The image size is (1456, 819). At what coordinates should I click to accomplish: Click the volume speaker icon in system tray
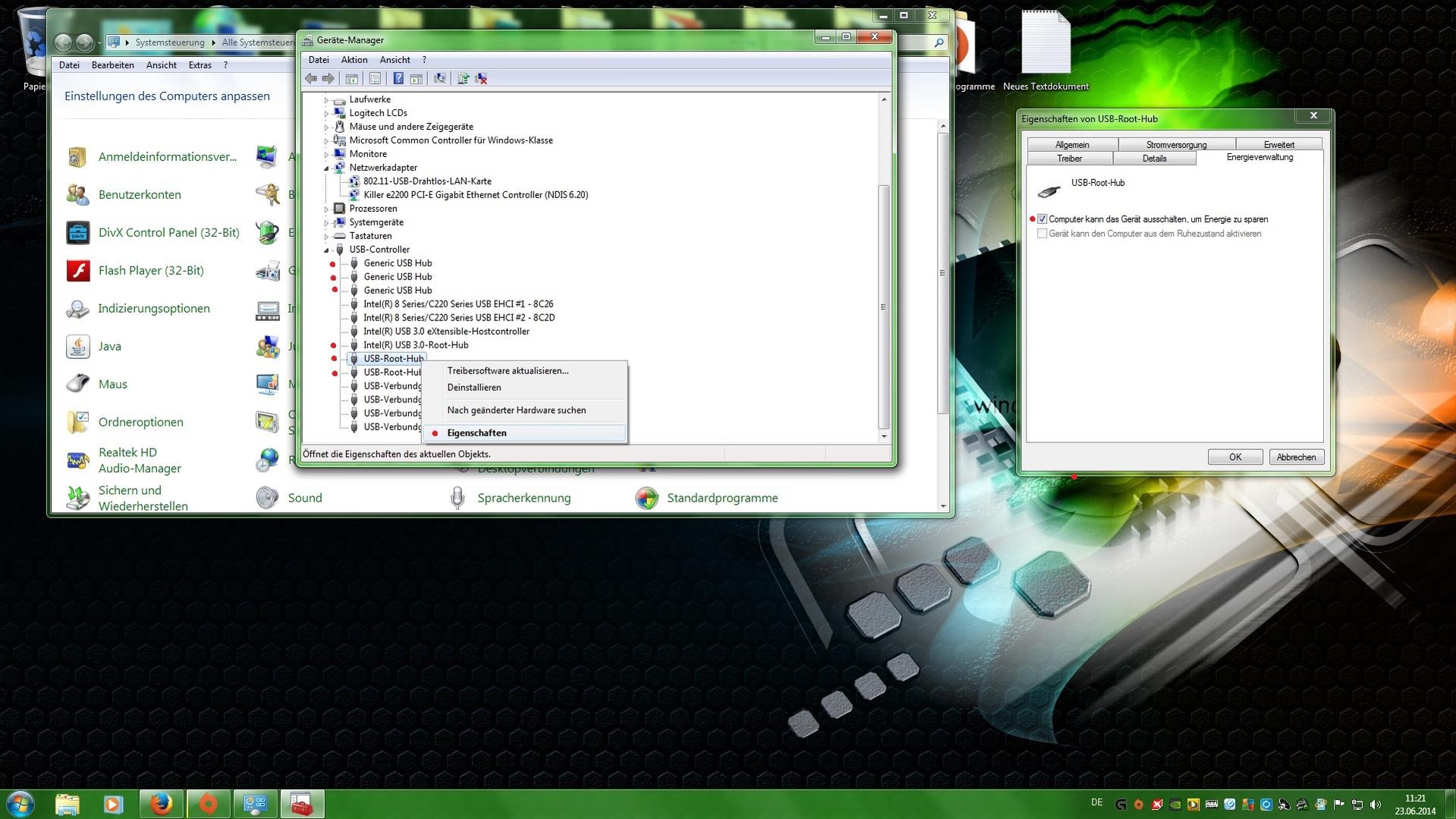(x=1376, y=805)
